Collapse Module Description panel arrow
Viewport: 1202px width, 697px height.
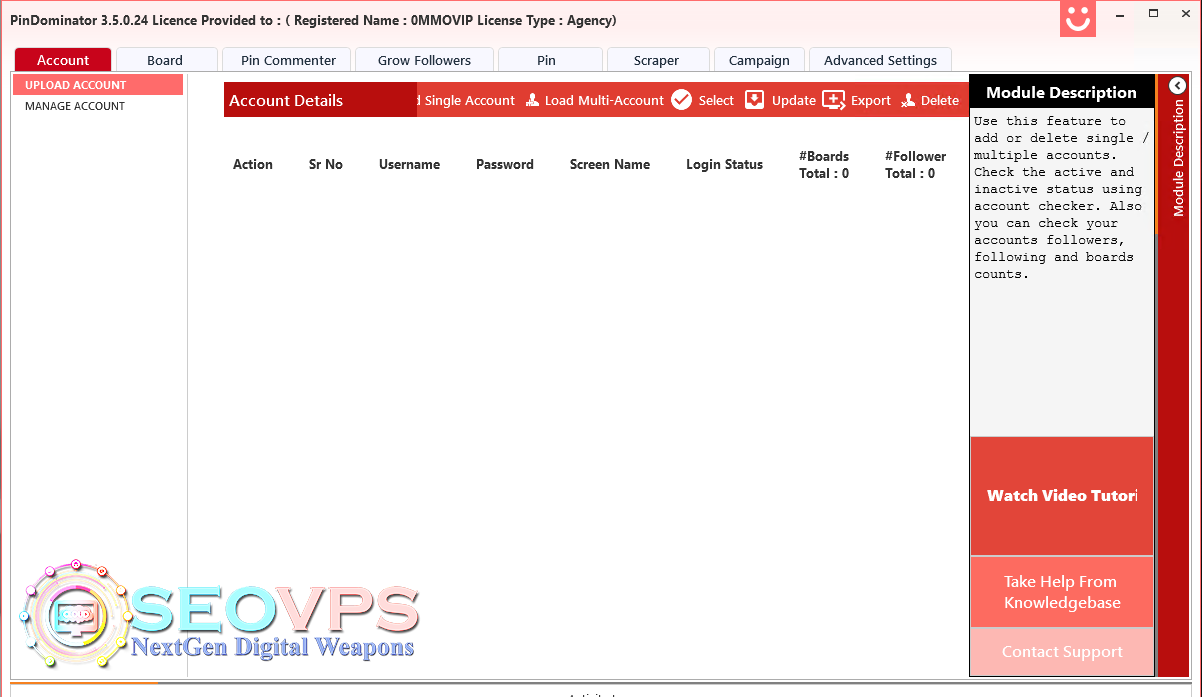pyautogui.click(x=1177, y=86)
